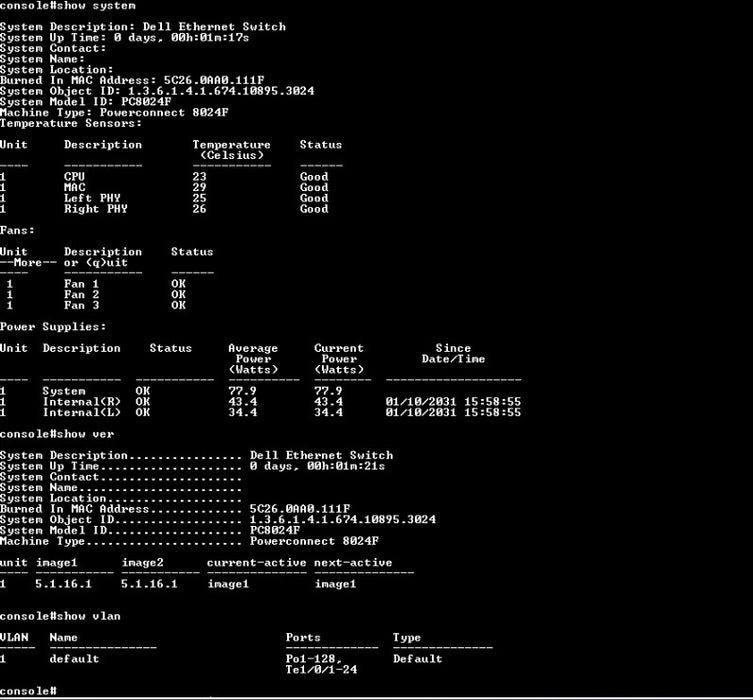Viewport: 753px width, 700px height.
Task: Click the 'Temperature Sensors:' heading
Action: 71,123
